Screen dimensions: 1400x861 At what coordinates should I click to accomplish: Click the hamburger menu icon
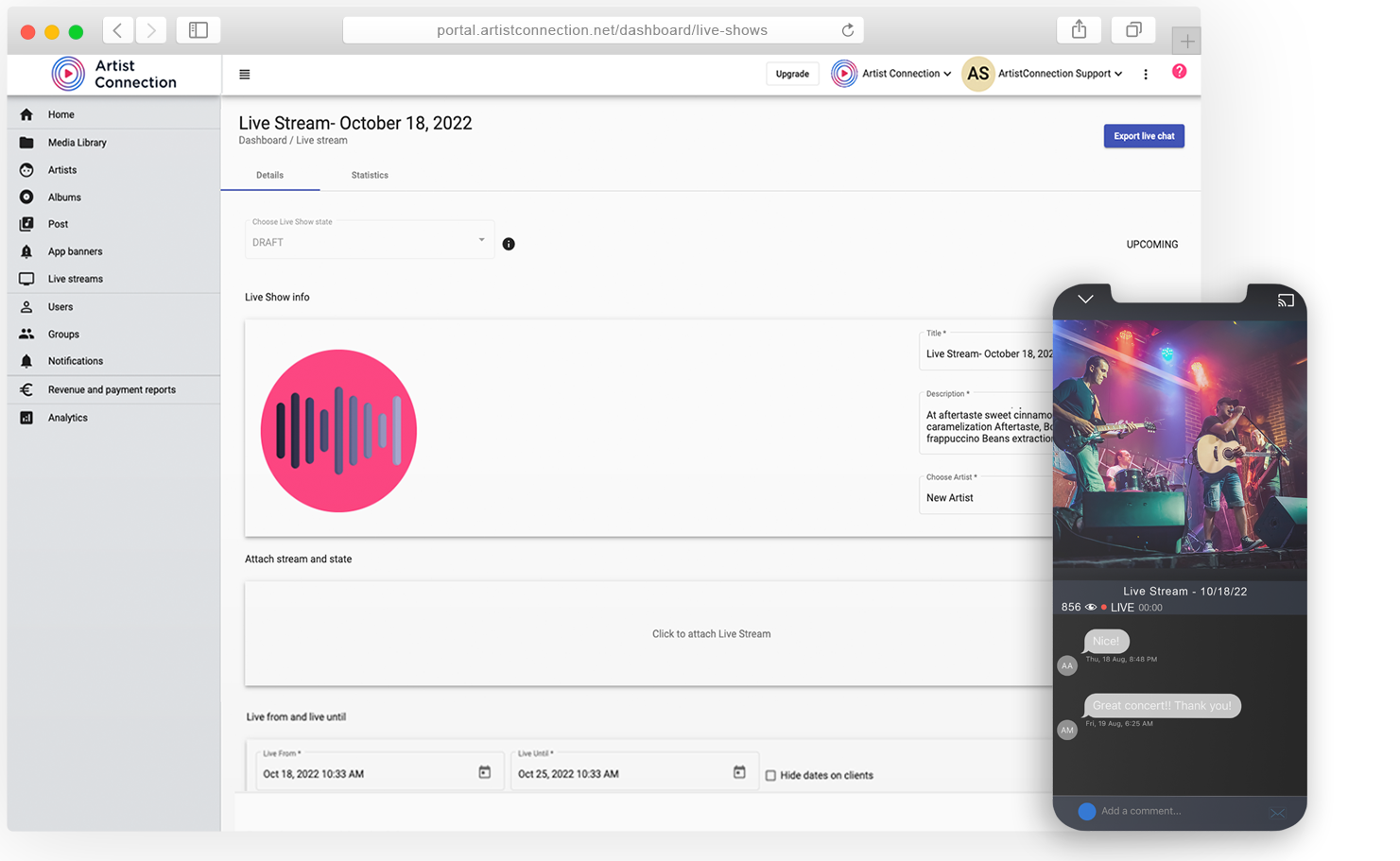tap(245, 75)
